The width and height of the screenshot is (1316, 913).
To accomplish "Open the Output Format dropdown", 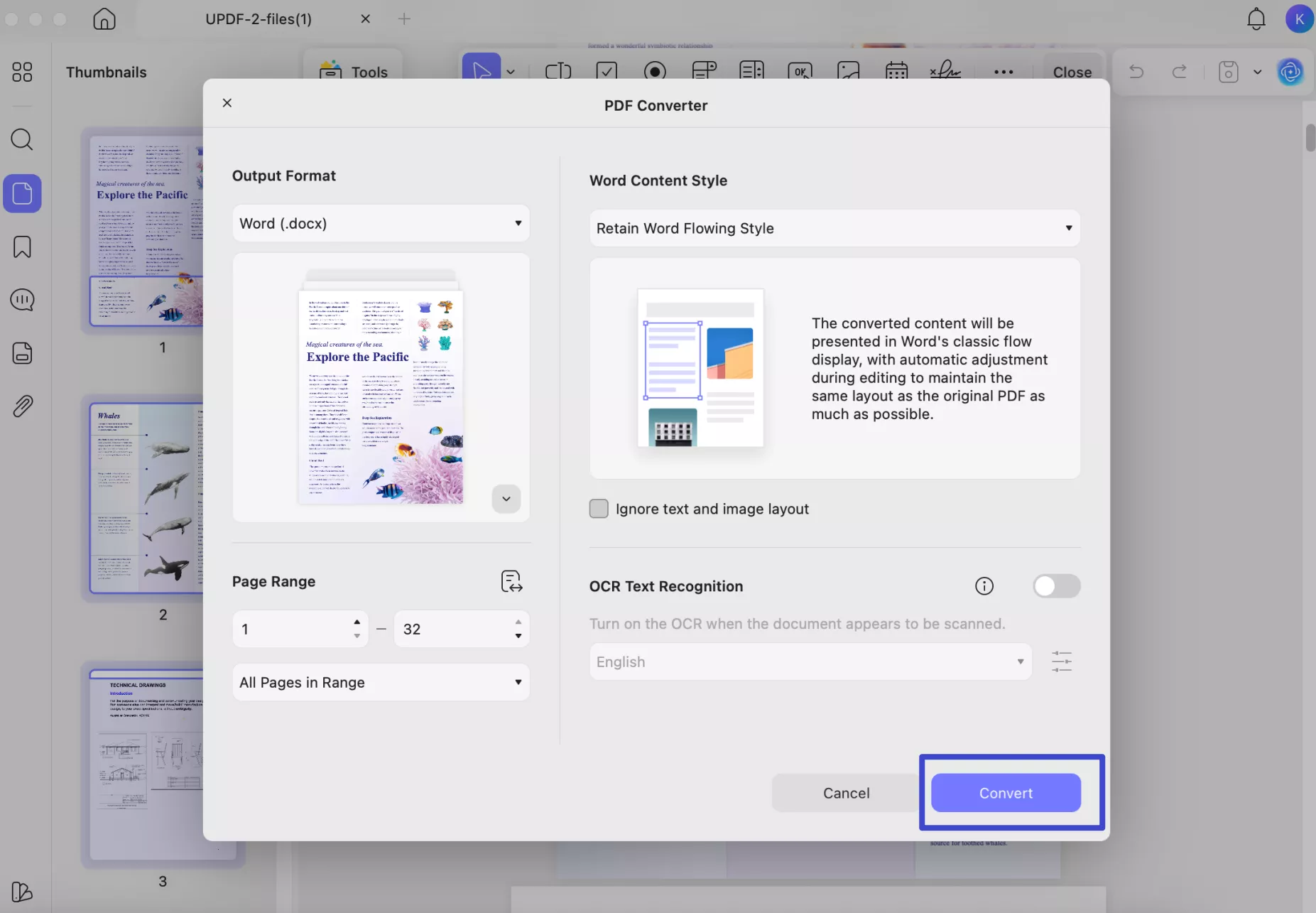I will pos(381,222).
